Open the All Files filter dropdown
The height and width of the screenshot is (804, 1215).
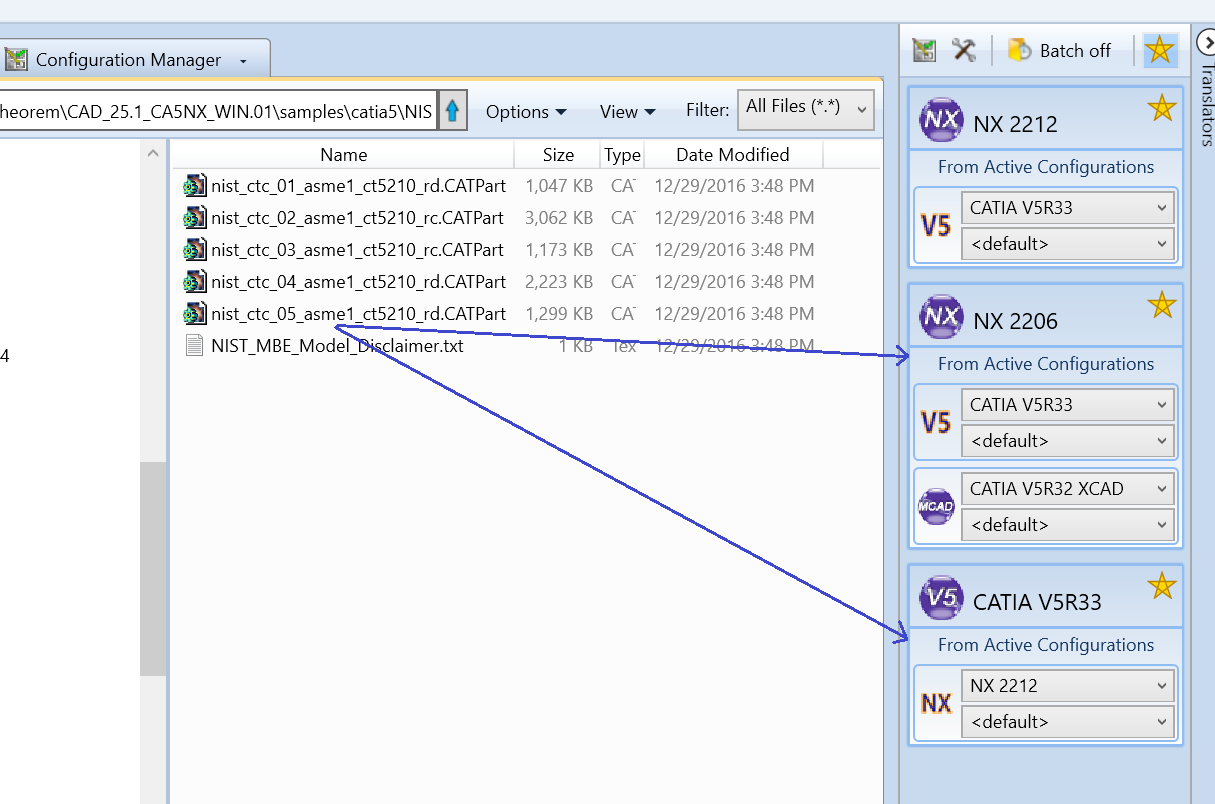point(805,110)
